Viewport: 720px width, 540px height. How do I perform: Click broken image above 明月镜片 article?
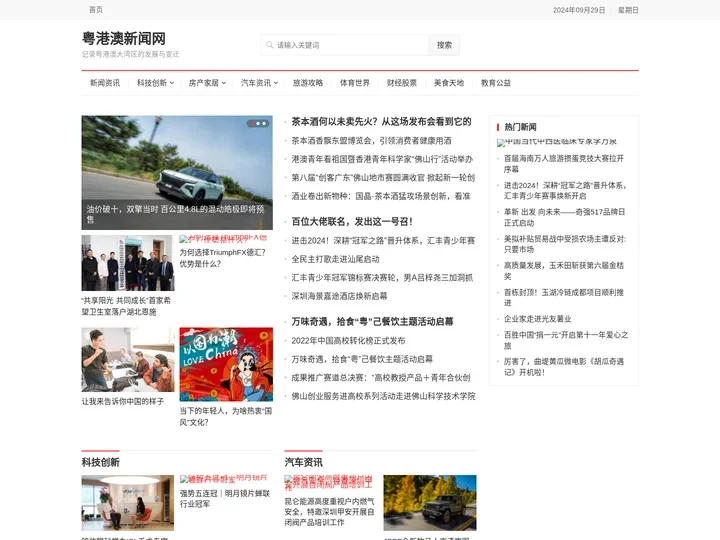point(223,479)
